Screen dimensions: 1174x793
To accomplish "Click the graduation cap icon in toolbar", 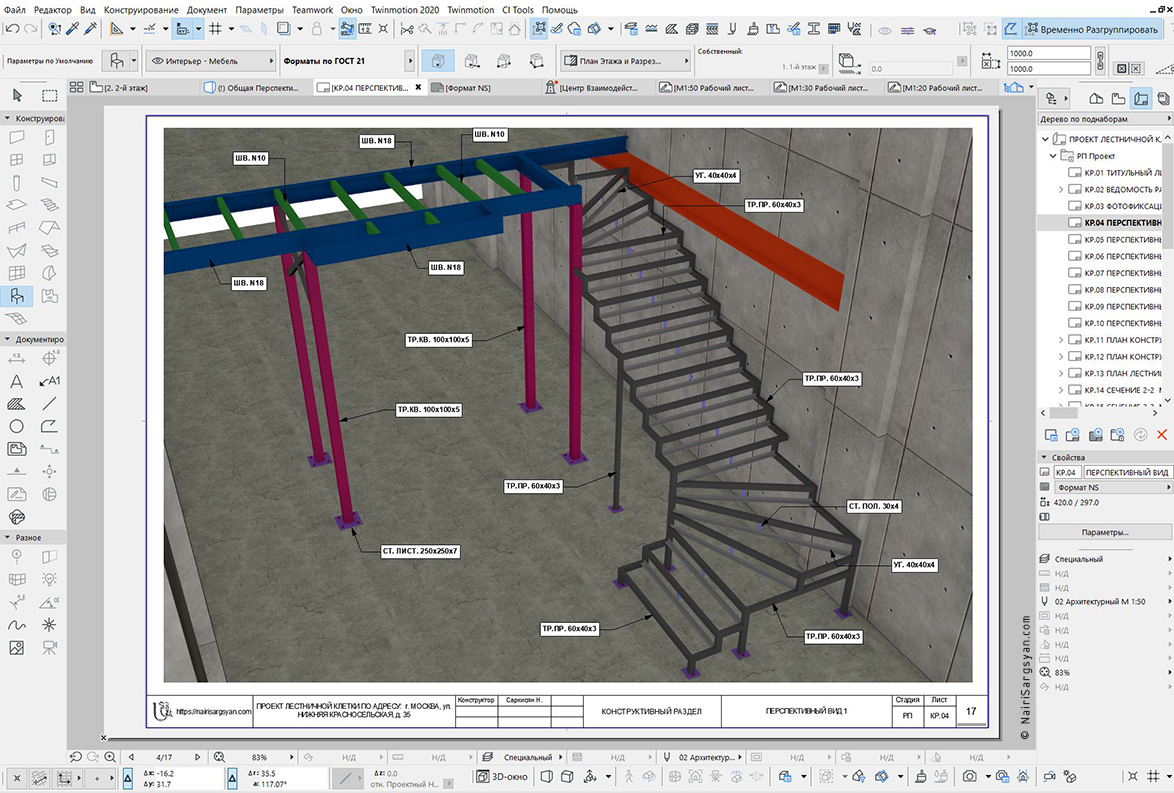I will (x=930, y=30).
